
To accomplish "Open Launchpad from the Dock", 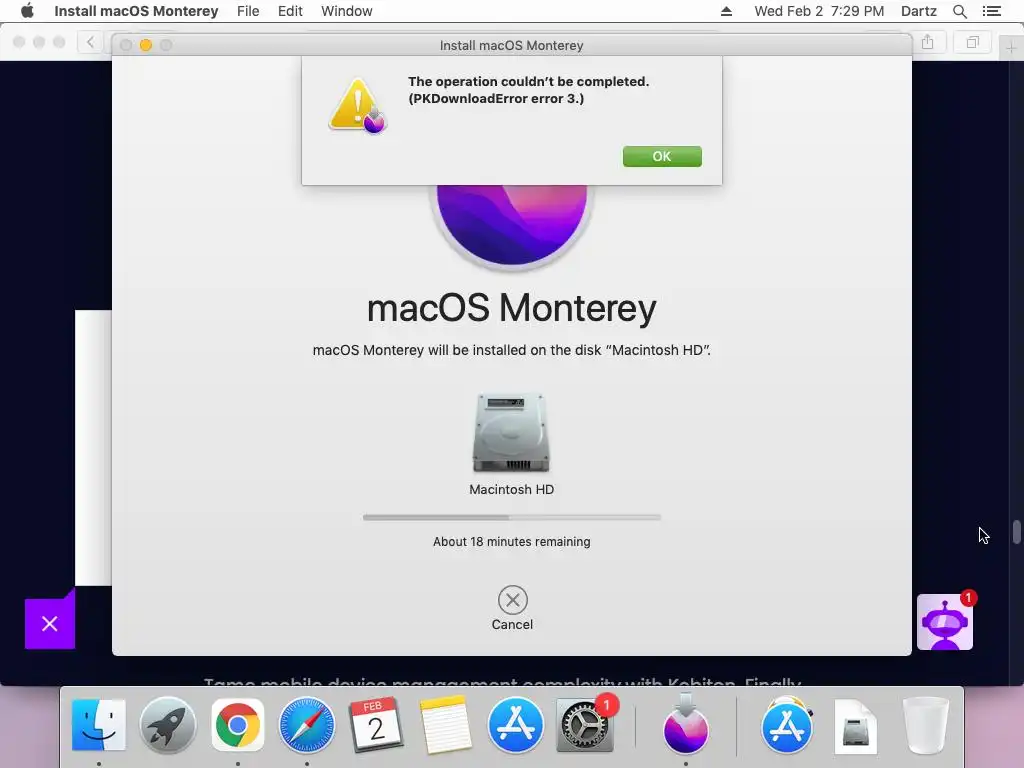I will point(168,725).
